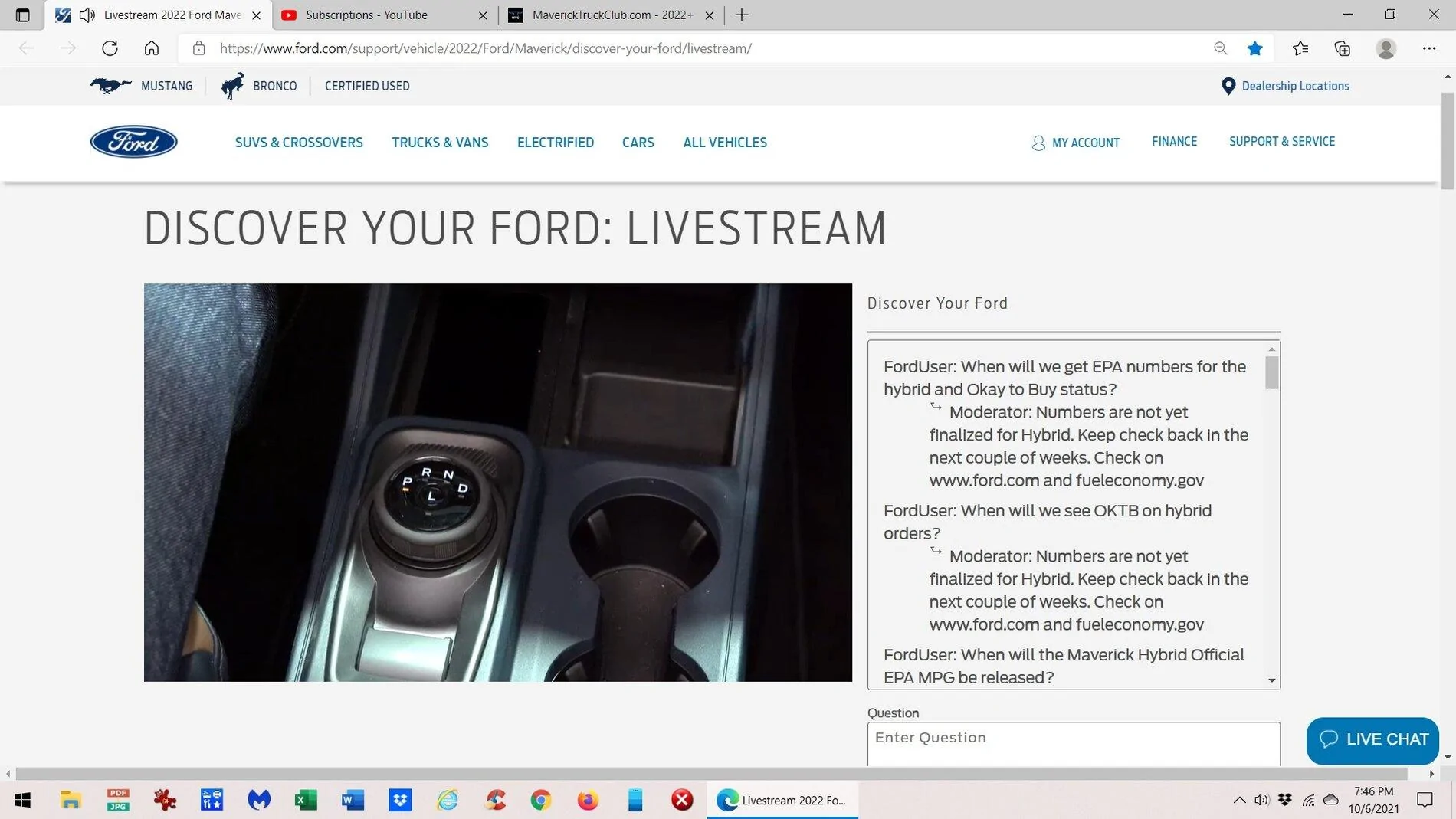Screen dimensions: 1456x819
Task: Open the Favorites list icon
Action: 1300,48
